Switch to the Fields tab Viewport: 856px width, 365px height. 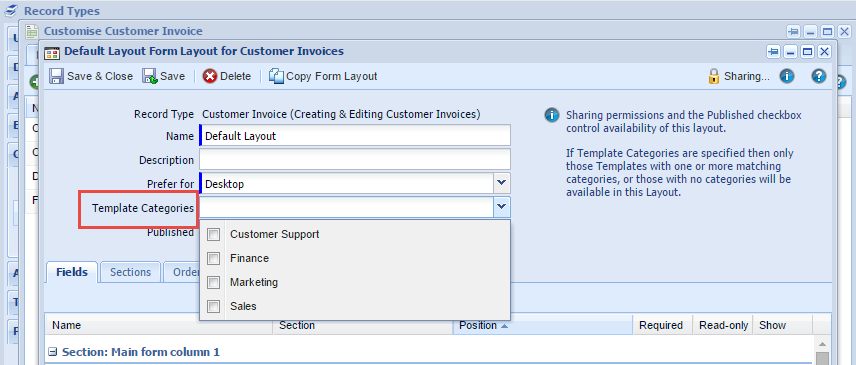[x=72, y=272]
